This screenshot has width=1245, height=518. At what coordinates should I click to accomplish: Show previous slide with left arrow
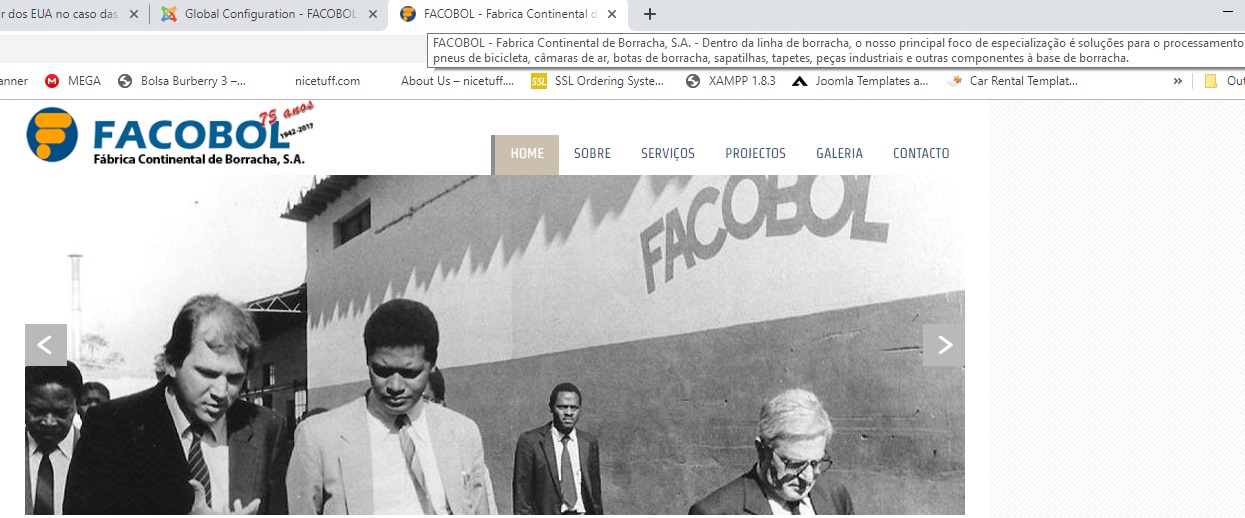pos(46,345)
